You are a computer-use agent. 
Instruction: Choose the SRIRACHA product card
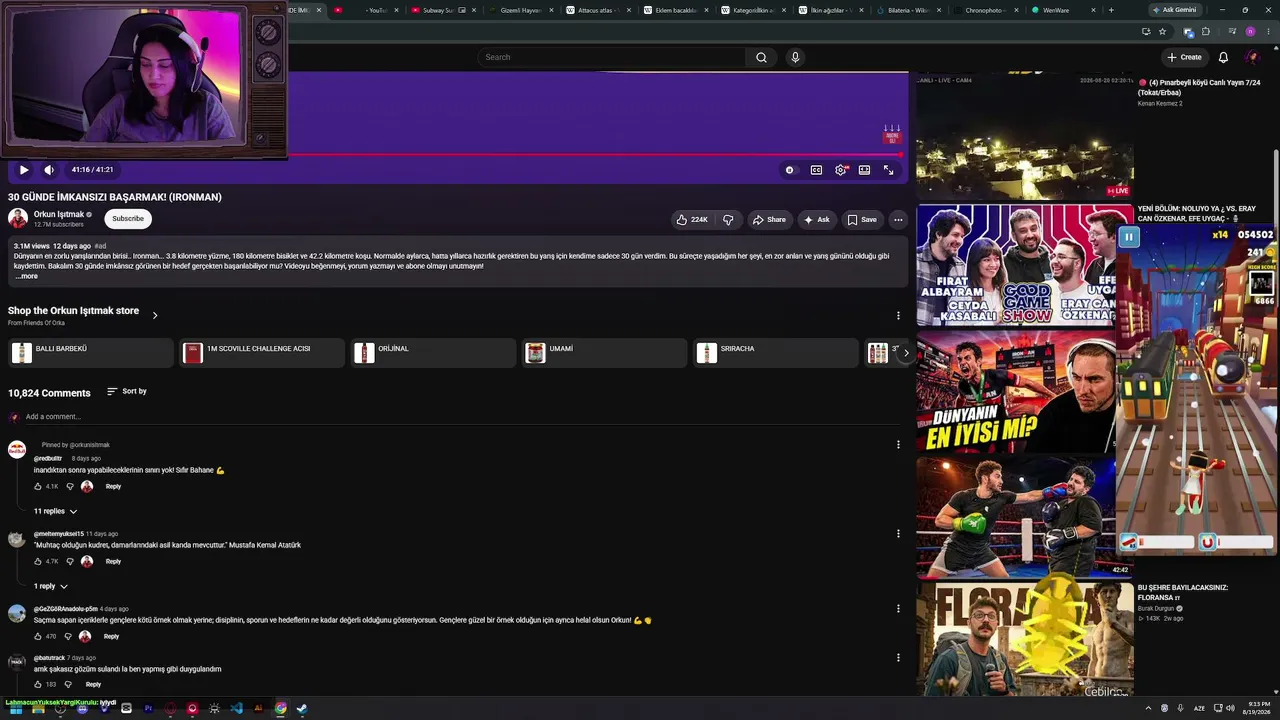coord(775,352)
